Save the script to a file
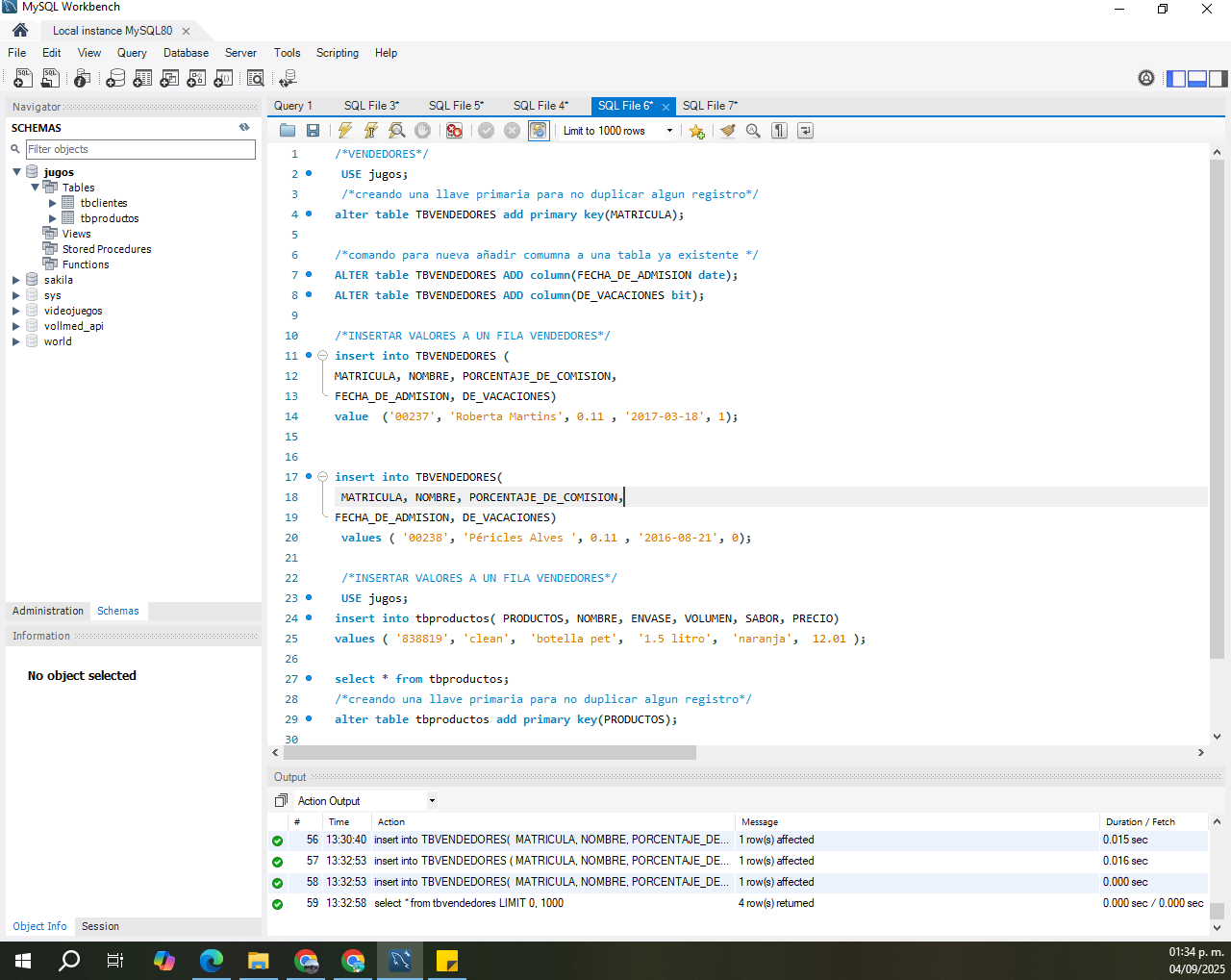This screenshot has height=980, width=1231. [x=313, y=131]
